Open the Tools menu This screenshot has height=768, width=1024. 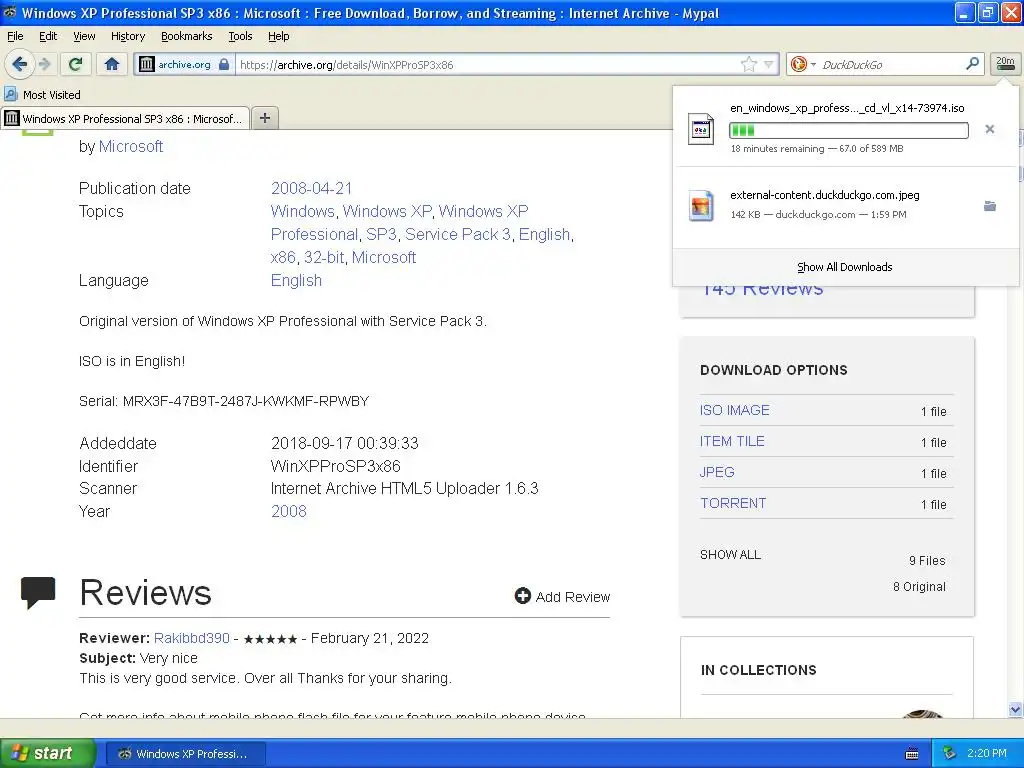[x=240, y=36]
